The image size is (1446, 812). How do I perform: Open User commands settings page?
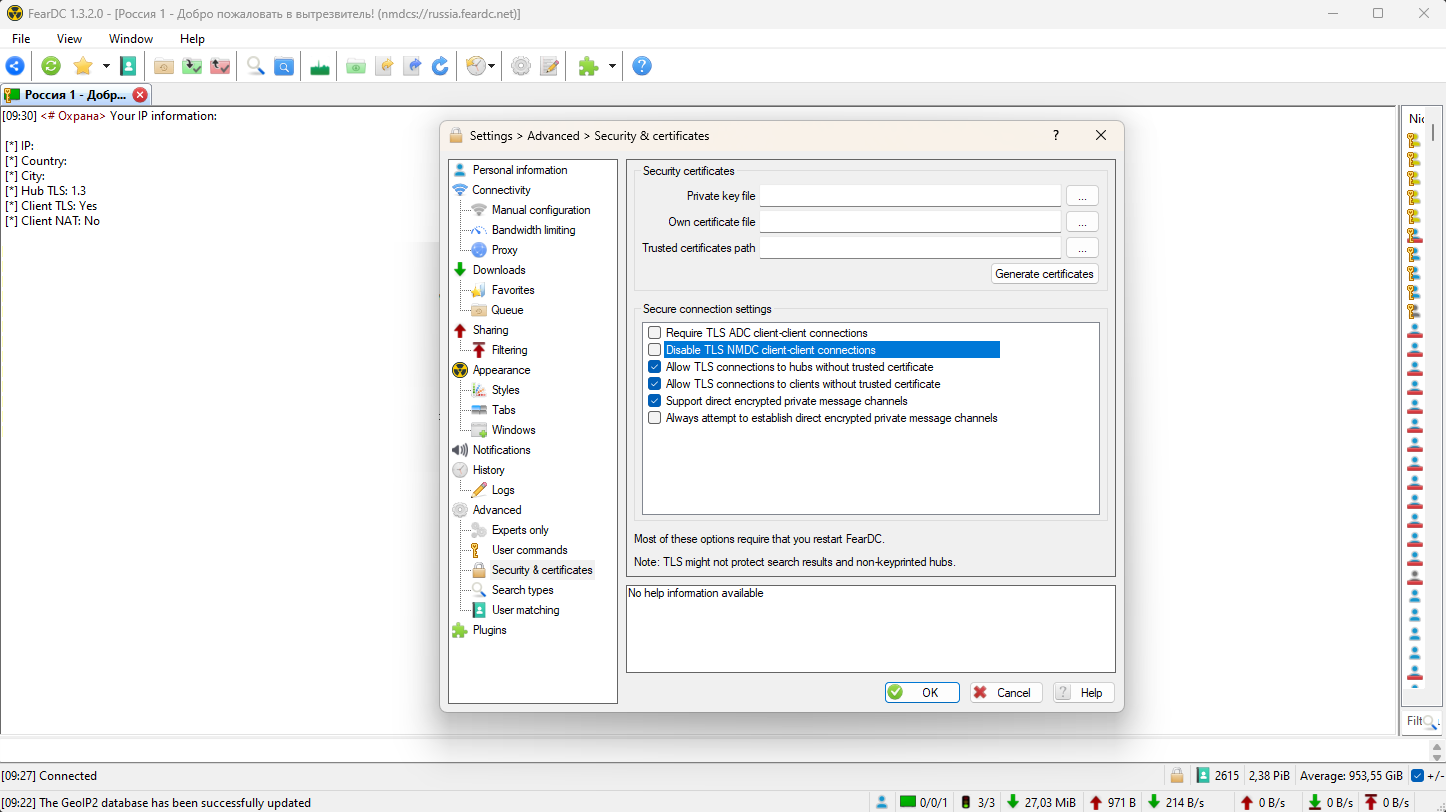[x=529, y=550]
